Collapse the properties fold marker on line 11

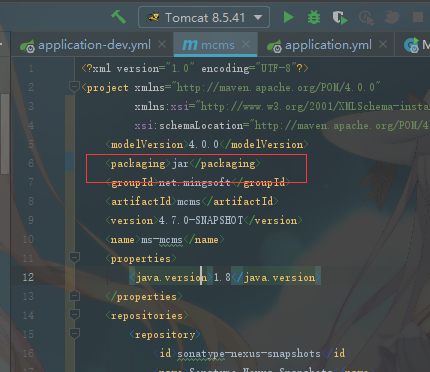click(74, 257)
